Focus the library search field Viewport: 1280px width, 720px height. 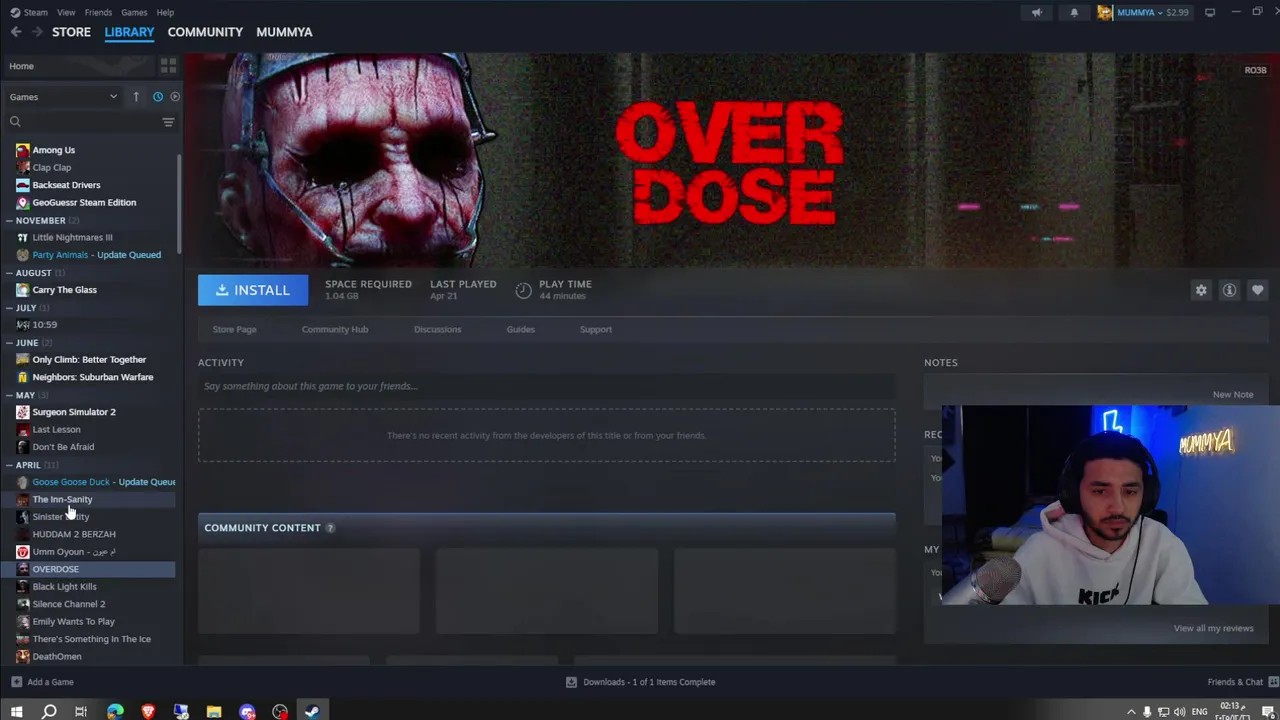[x=90, y=122]
